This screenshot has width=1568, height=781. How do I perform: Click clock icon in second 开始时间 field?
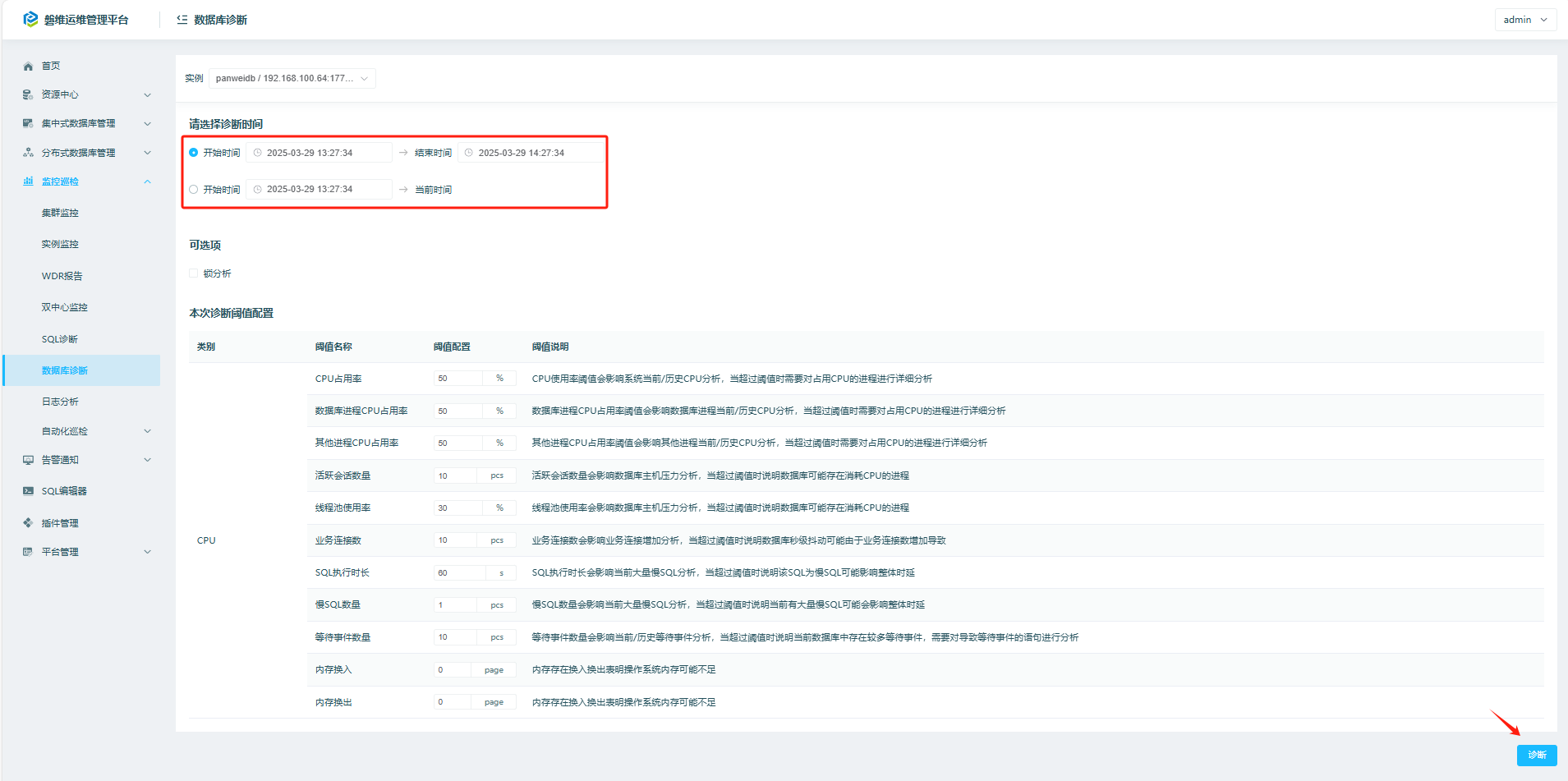(x=257, y=190)
